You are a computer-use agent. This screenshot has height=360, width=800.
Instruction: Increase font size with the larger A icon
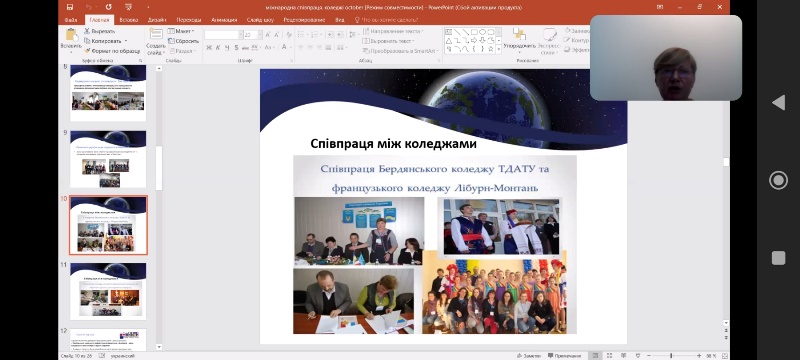[267, 35]
